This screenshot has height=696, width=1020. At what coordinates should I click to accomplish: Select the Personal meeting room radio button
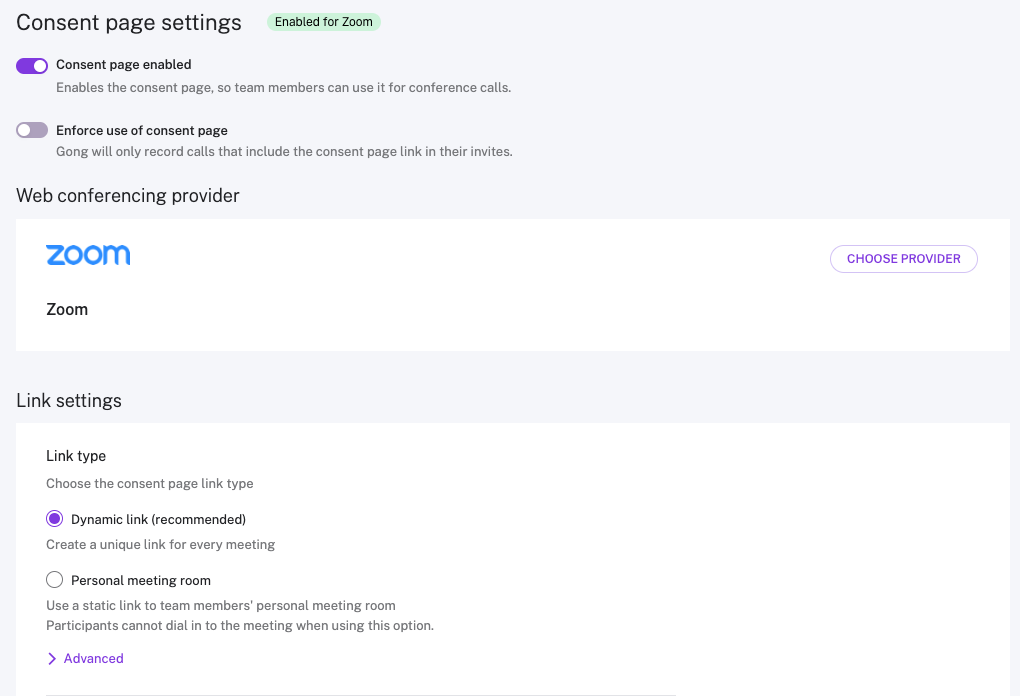[55, 580]
